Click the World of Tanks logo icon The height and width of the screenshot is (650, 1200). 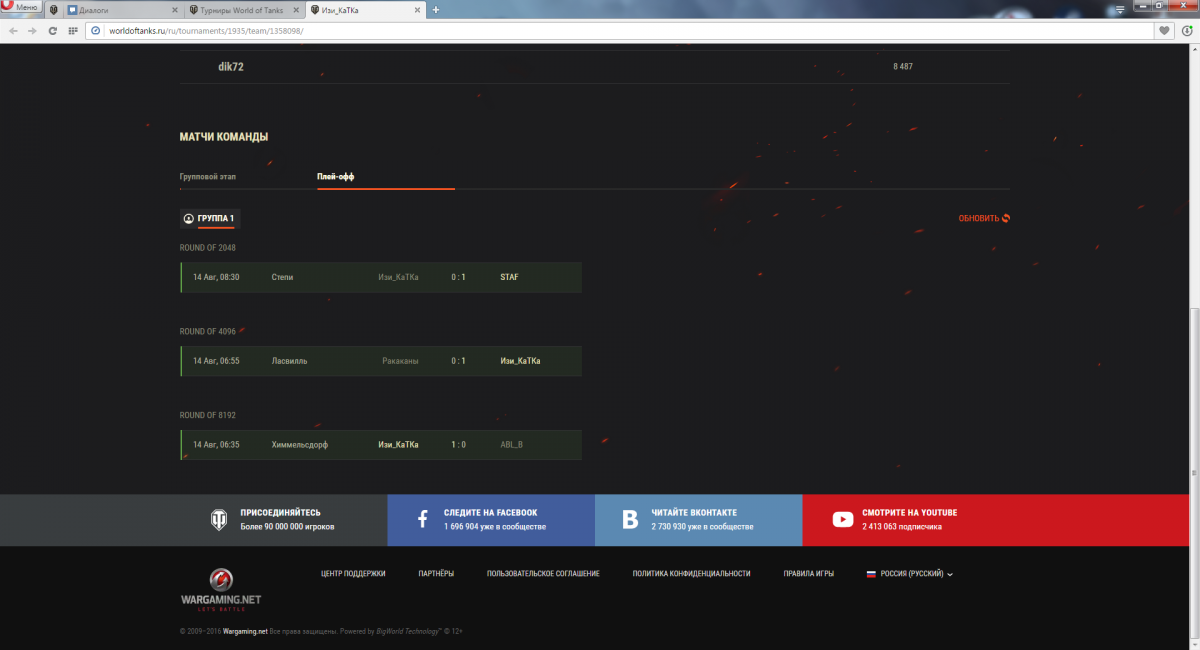pos(218,519)
